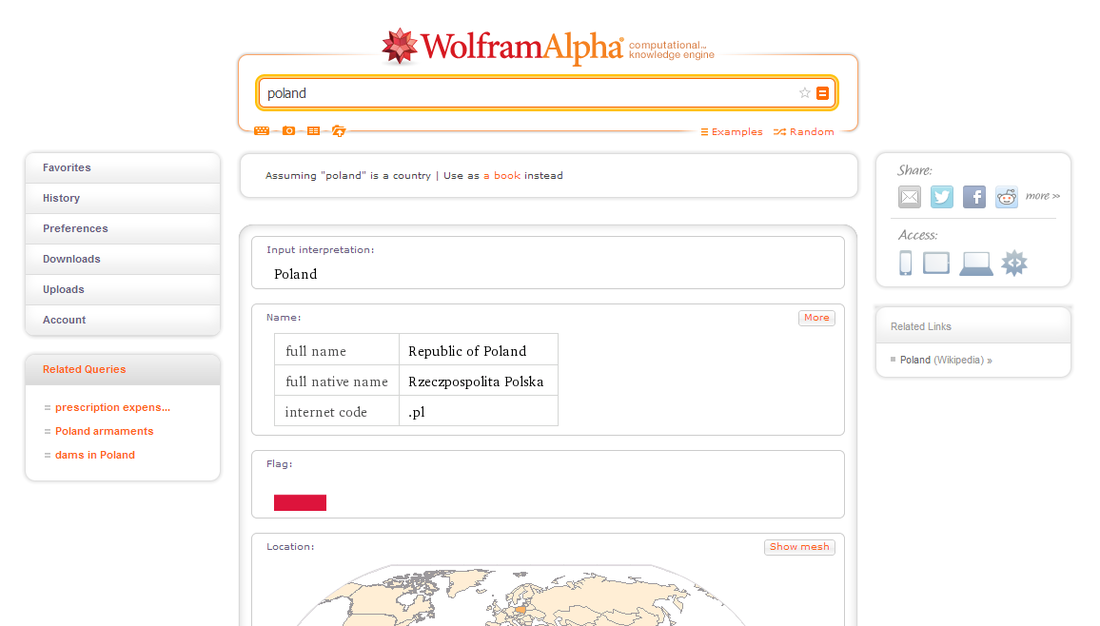
Task: Expand the Name pod with More
Action: [817, 318]
